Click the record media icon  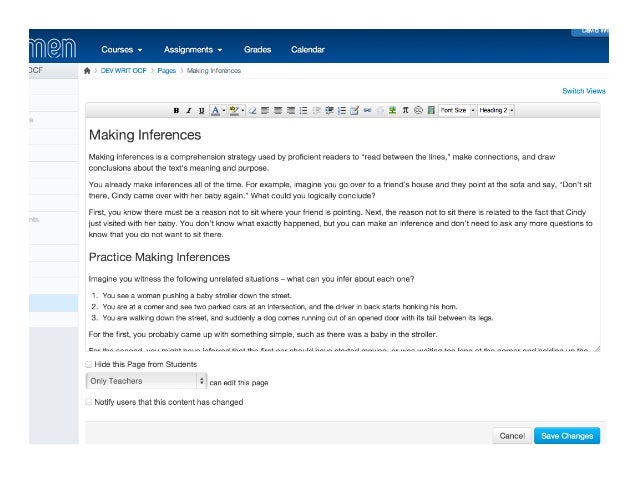[x=418, y=110]
